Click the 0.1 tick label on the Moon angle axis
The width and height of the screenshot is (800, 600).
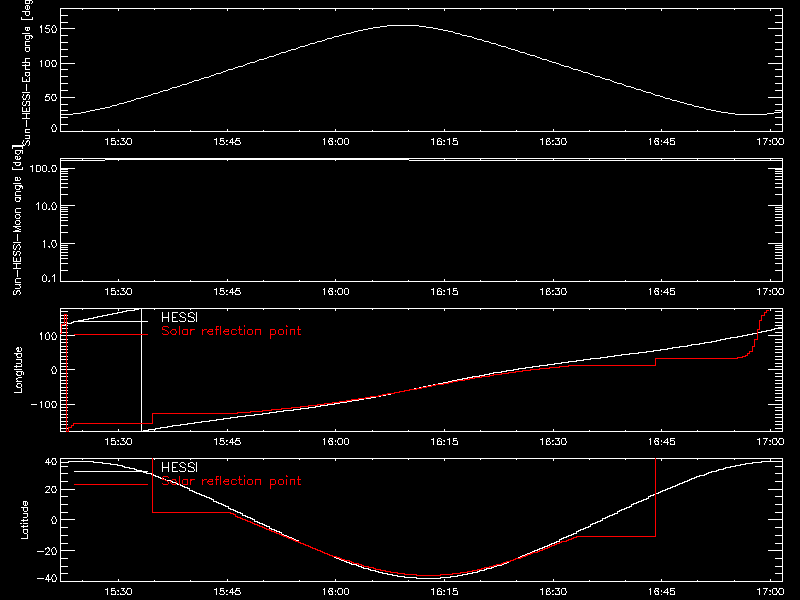click(49, 279)
